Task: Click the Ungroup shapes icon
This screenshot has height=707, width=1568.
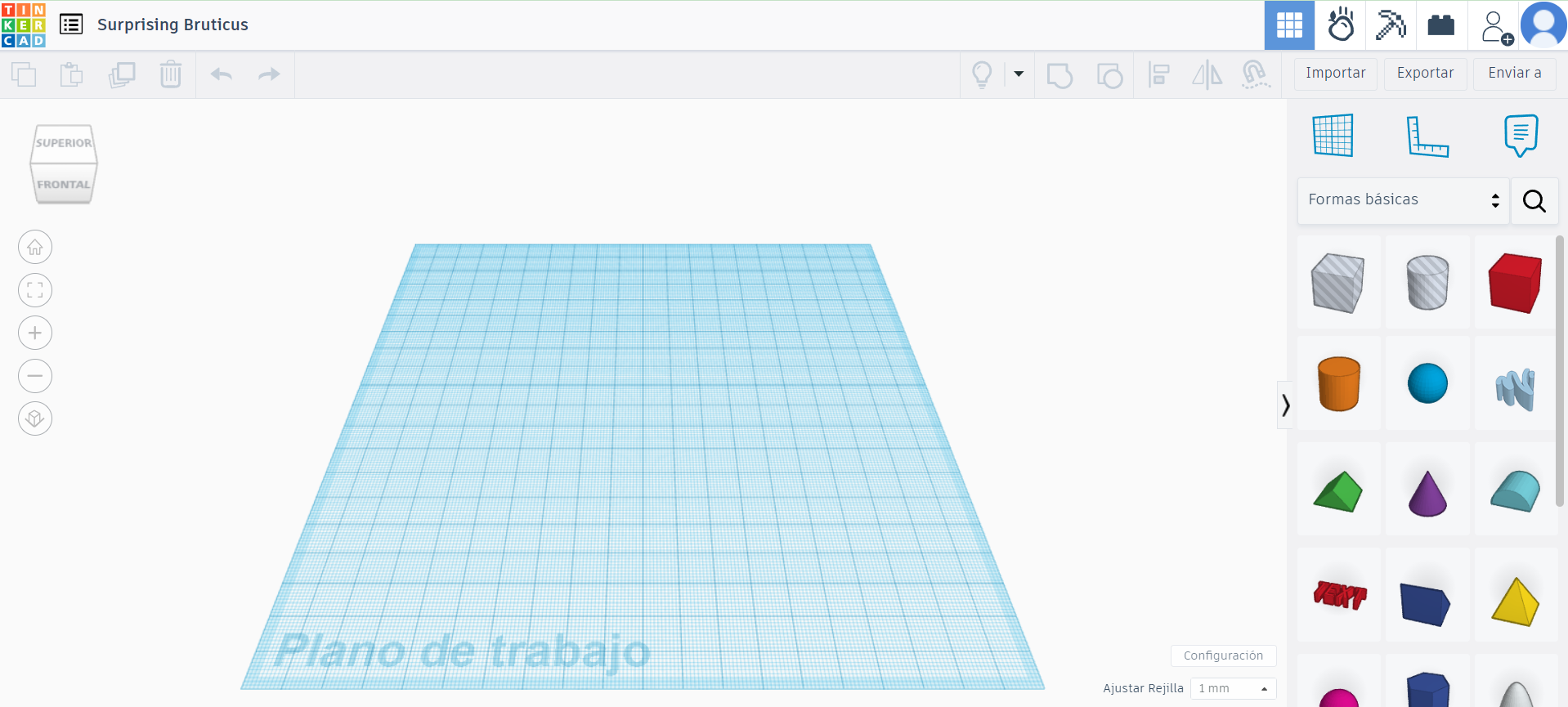Action: (1109, 75)
